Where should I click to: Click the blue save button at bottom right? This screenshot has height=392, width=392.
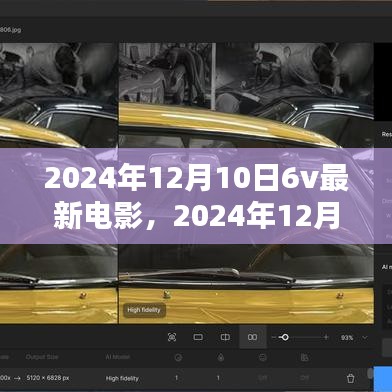[383, 379]
